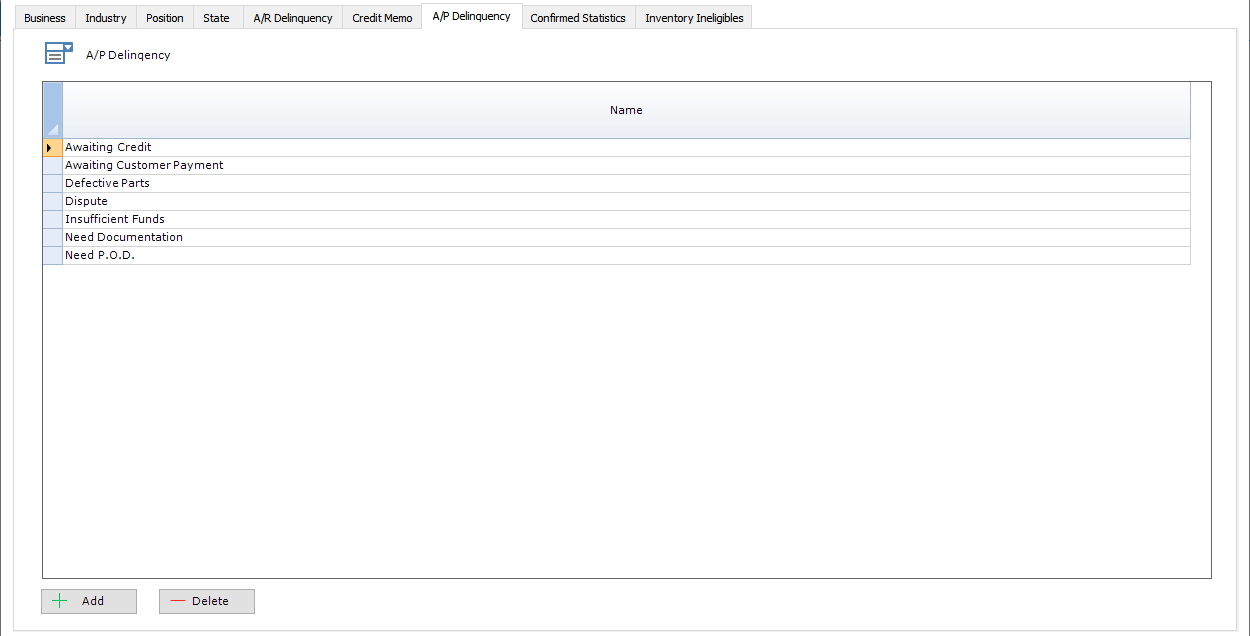This screenshot has width=1250, height=636.
Task: Click the A/P Delinqency form icon
Action: 58,52
